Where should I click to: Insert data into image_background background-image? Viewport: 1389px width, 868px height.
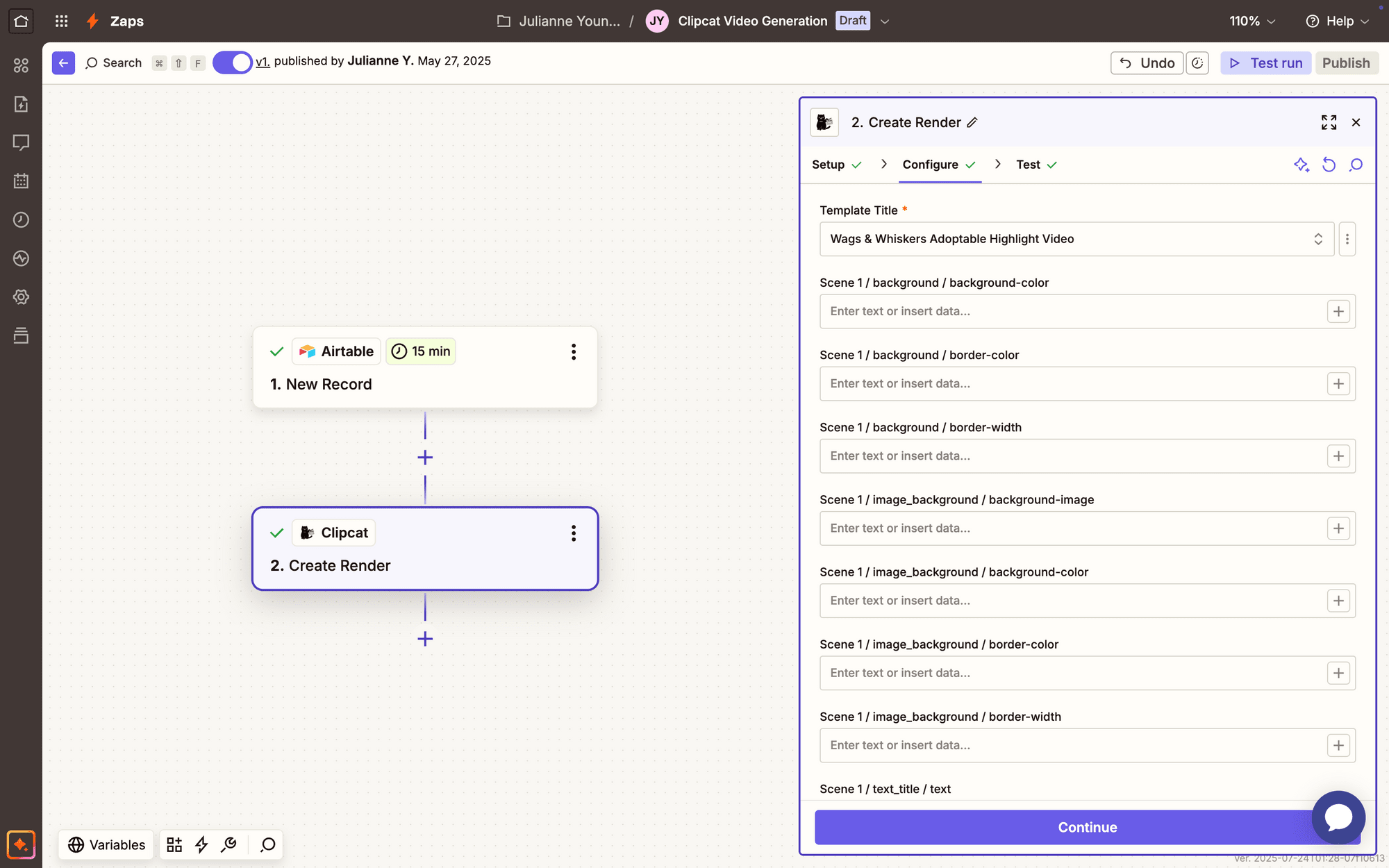tap(1338, 528)
